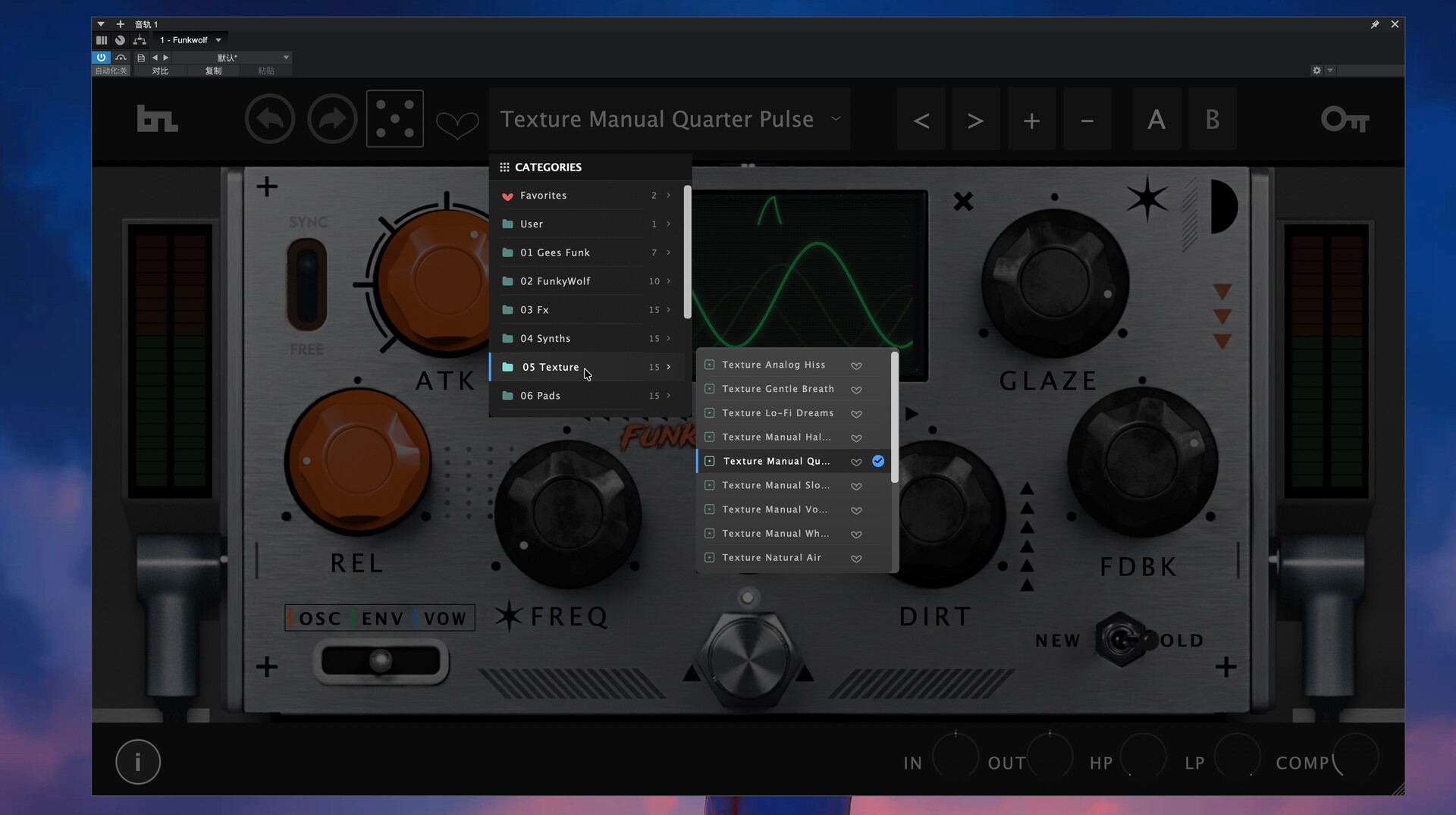Image resolution: width=1456 pixels, height=815 pixels.
Task: Click the dice randomize preset icon
Action: click(394, 119)
